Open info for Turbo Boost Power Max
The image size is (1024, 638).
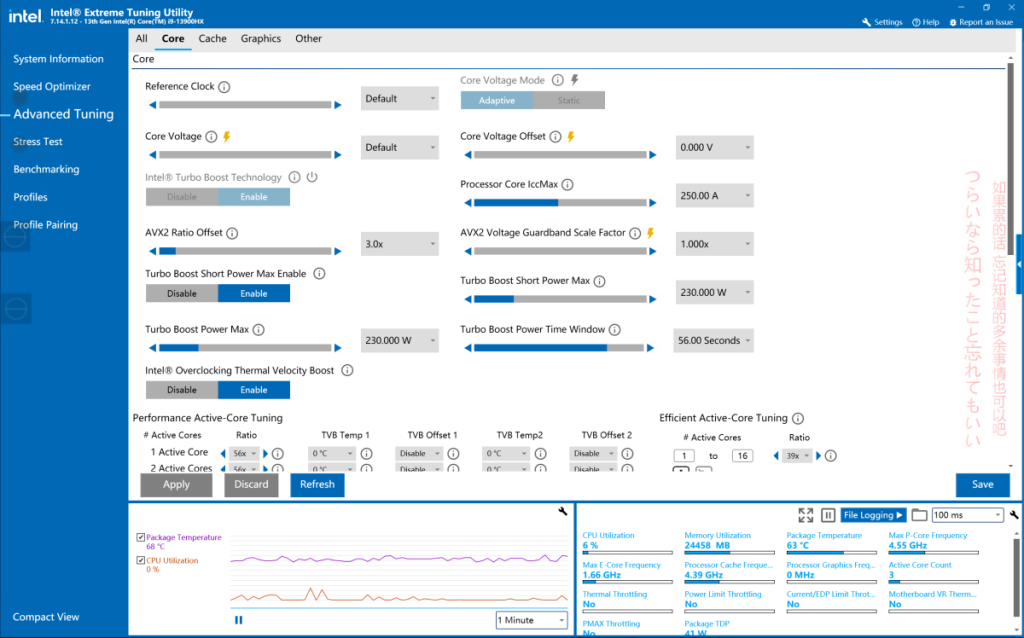(259, 330)
